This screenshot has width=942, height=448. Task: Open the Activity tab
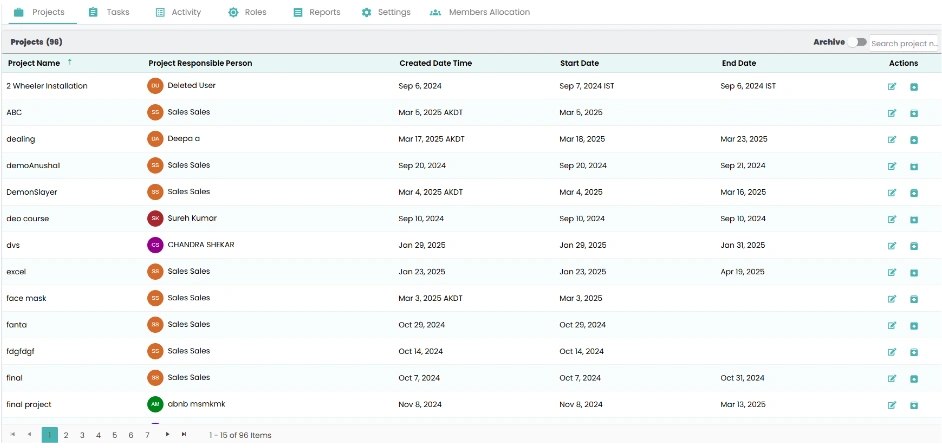178,12
